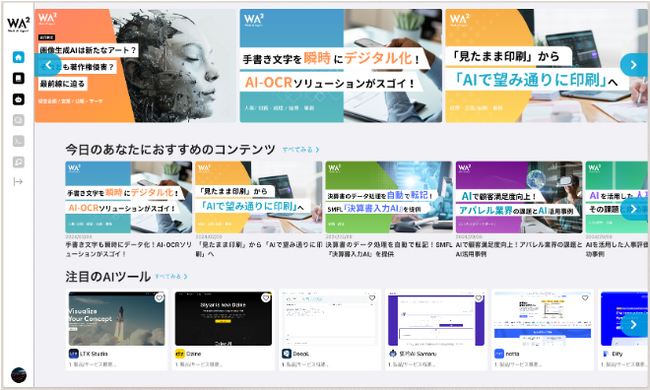The image size is (650, 390).
Task: Open the Home icon in the sidebar
Action: point(18,57)
